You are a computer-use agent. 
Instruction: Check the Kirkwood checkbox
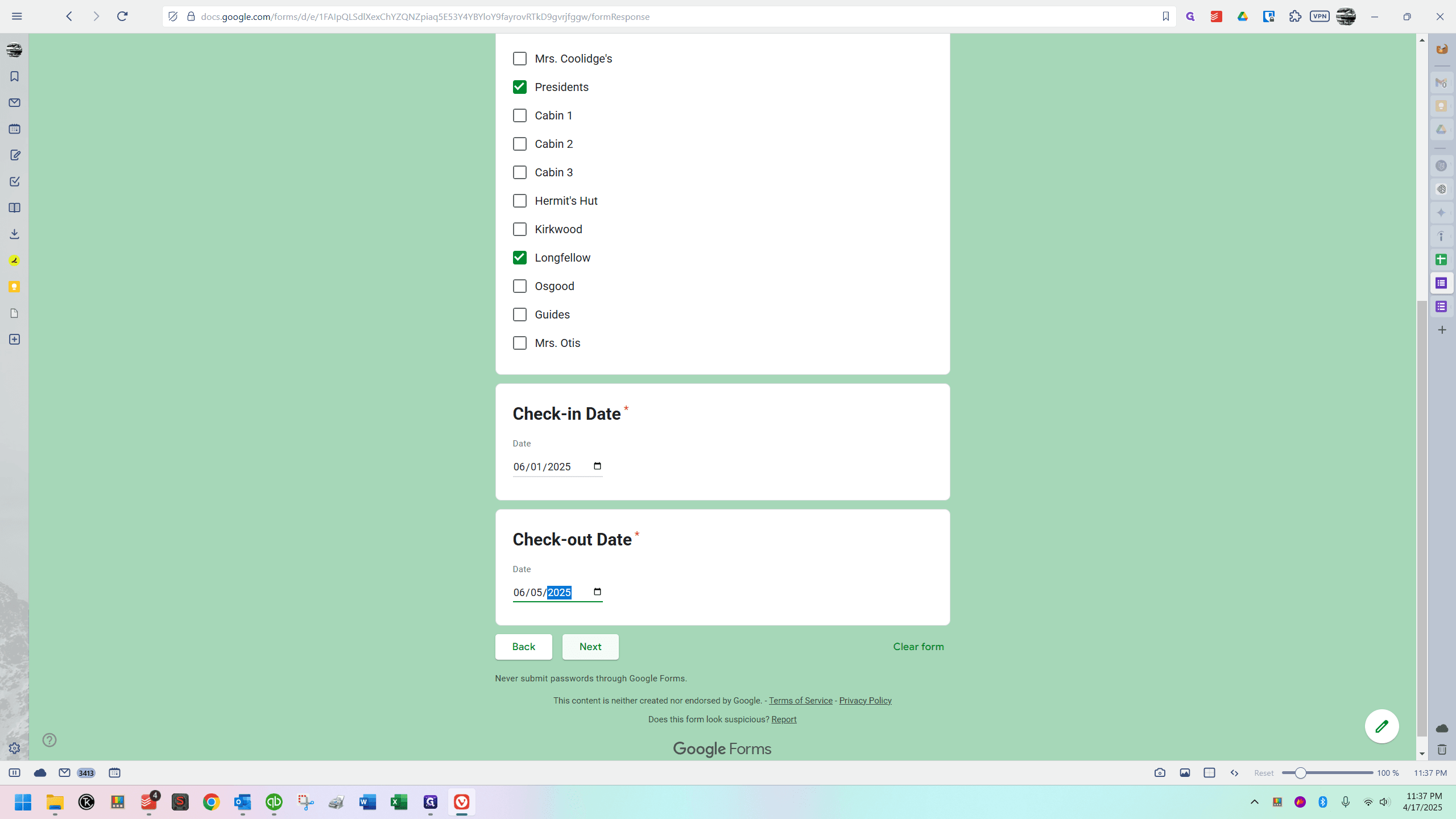coord(519,229)
